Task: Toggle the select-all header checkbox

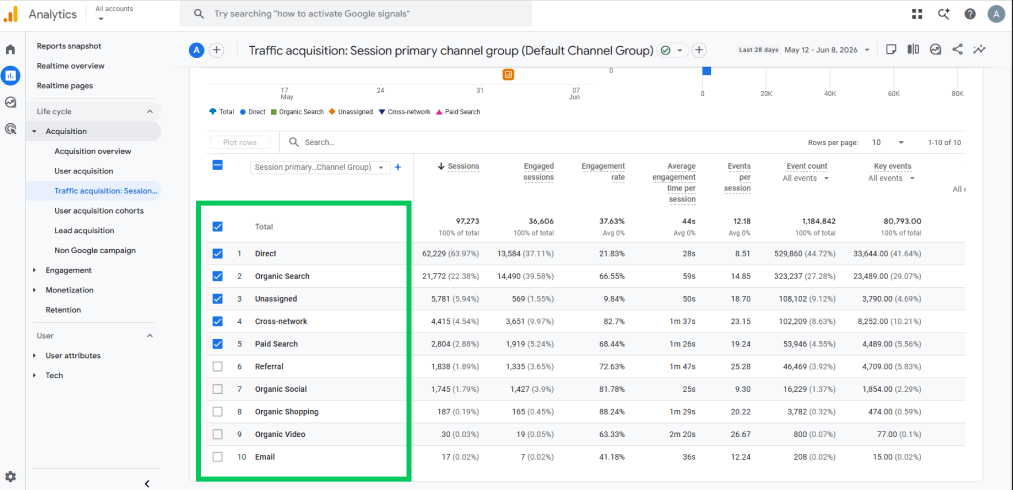Action: click(x=218, y=165)
